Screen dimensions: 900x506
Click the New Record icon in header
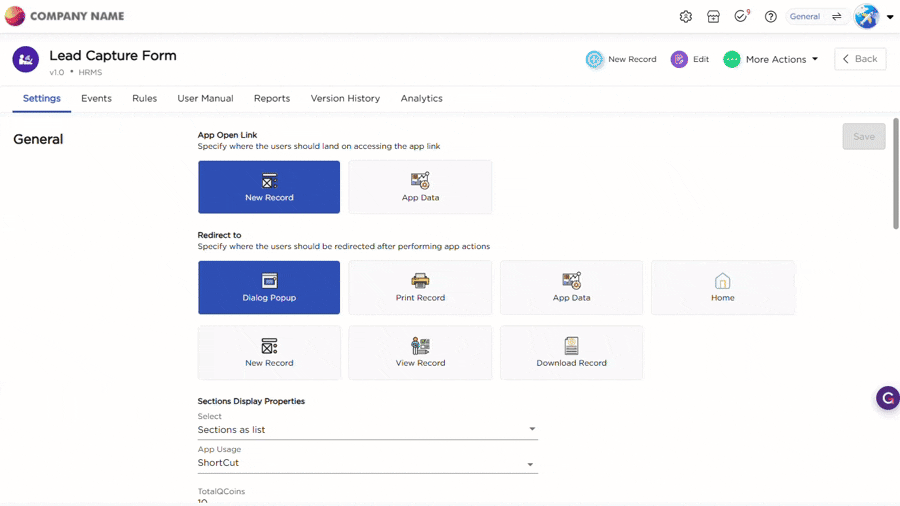click(595, 60)
